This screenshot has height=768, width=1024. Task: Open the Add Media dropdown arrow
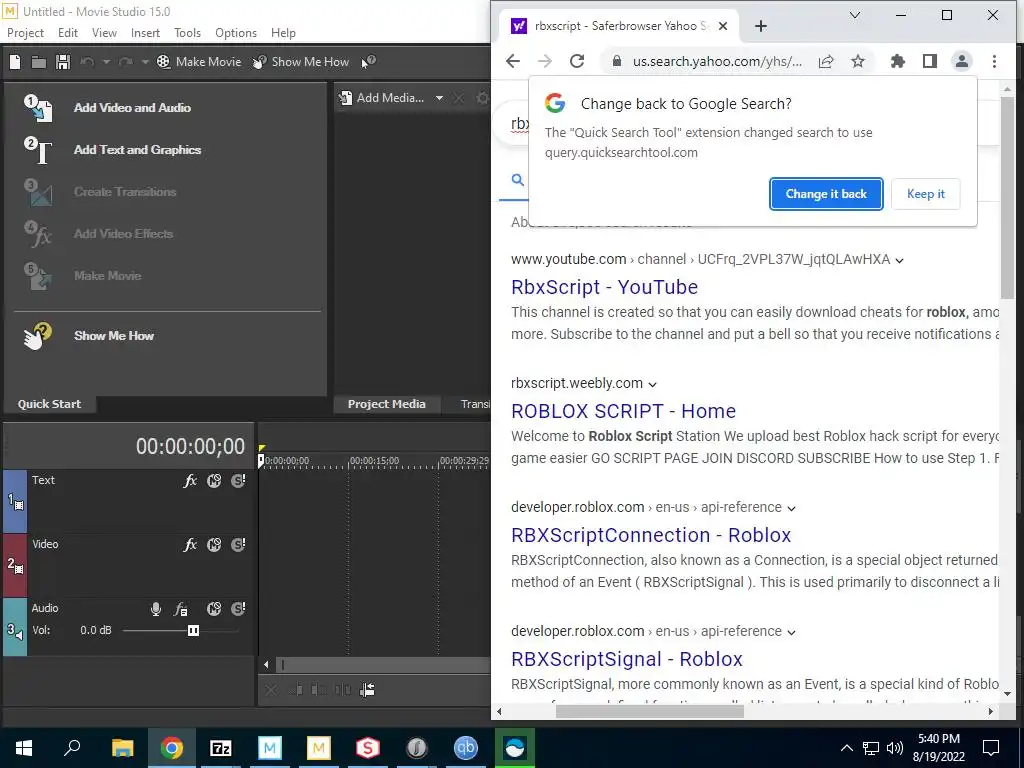[x=440, y=98]
